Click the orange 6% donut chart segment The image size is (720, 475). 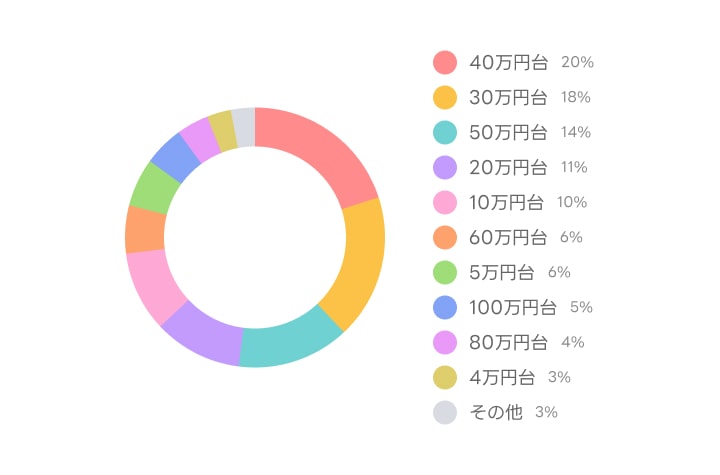click(145, 229)
